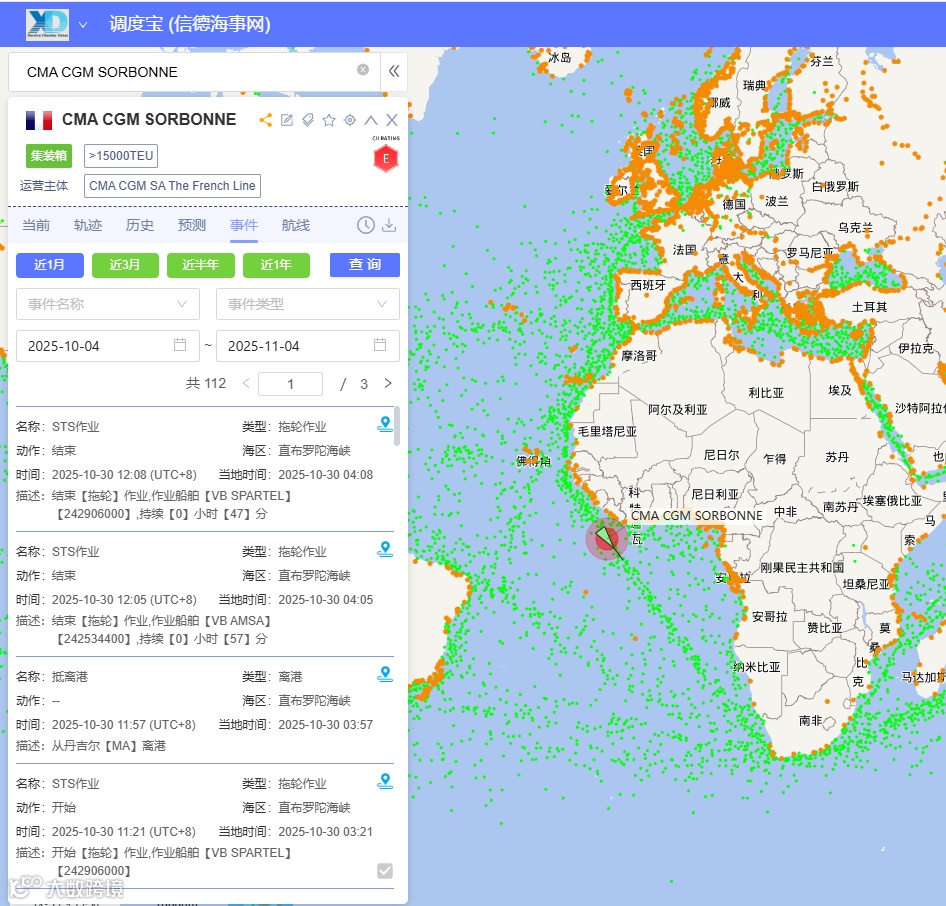Click the 从丹吉尔【MA】离港 description

pyautogui.click(x=109, y=746)
